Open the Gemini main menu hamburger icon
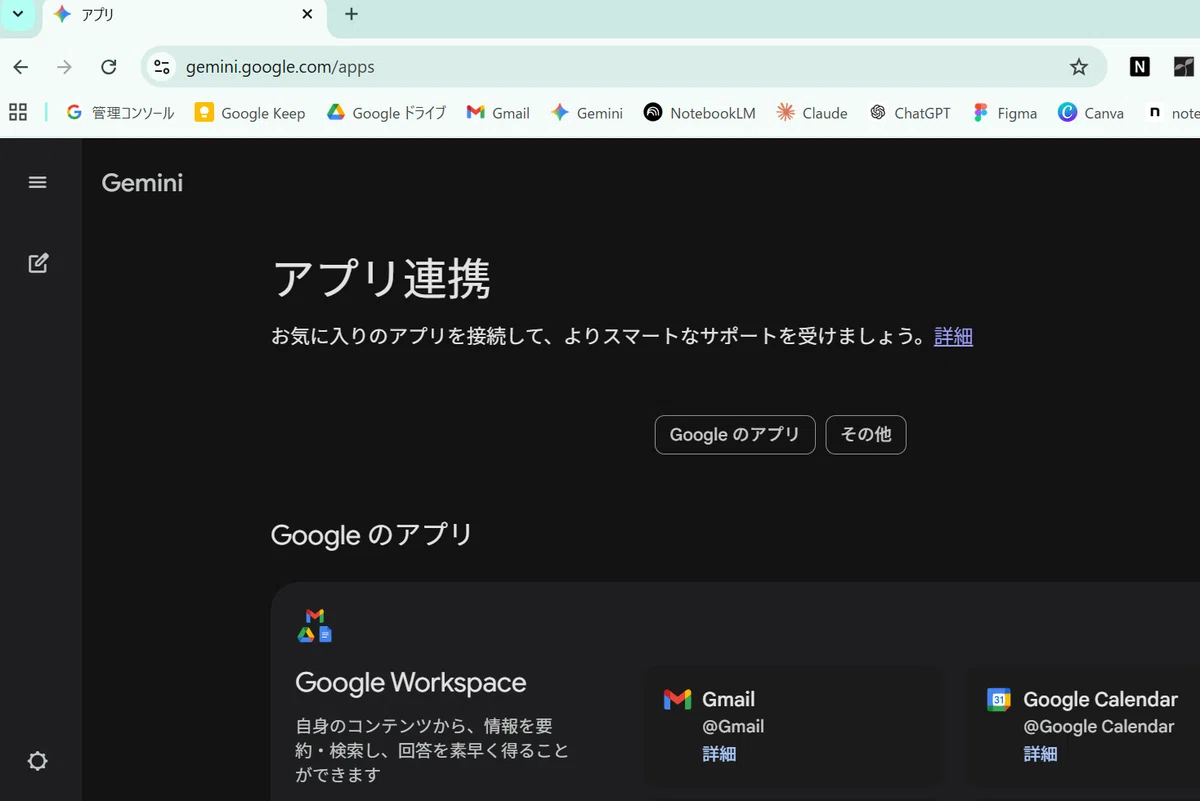This screenshot has height=801, width=1200. (38, 182)
